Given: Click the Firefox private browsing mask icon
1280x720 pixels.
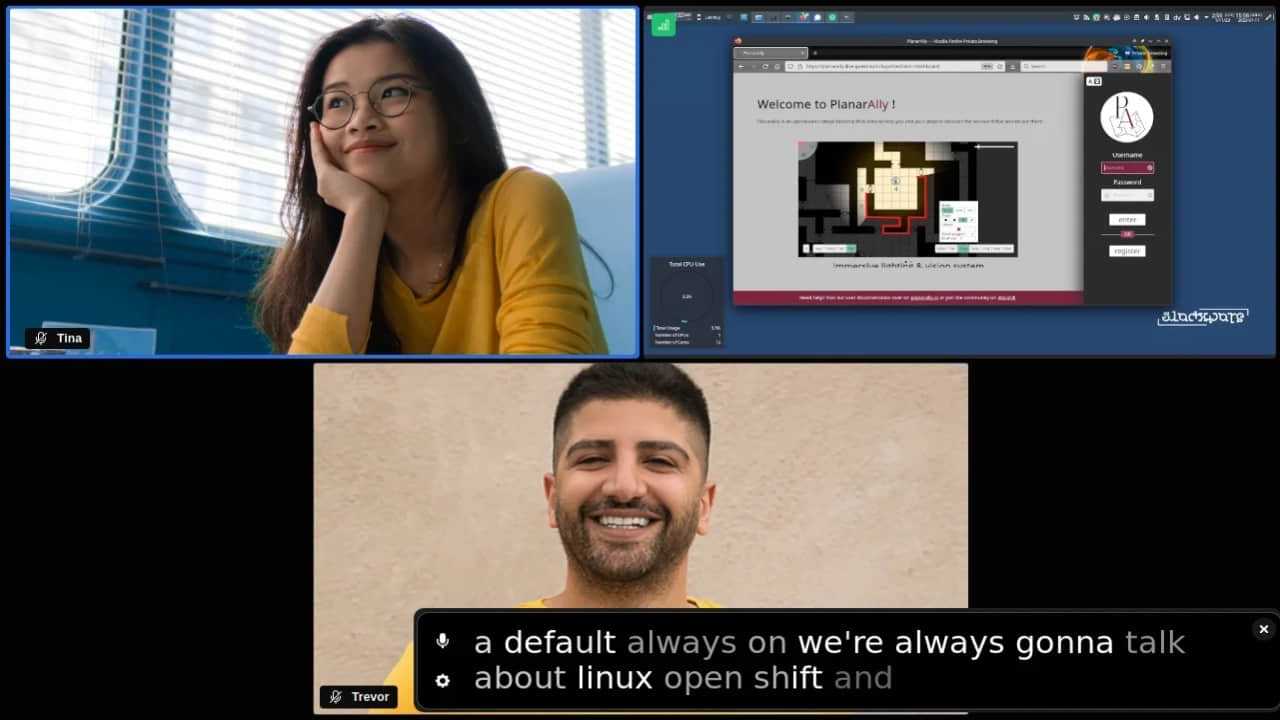Looking at the screenshot, I should tap(1125, 53).
